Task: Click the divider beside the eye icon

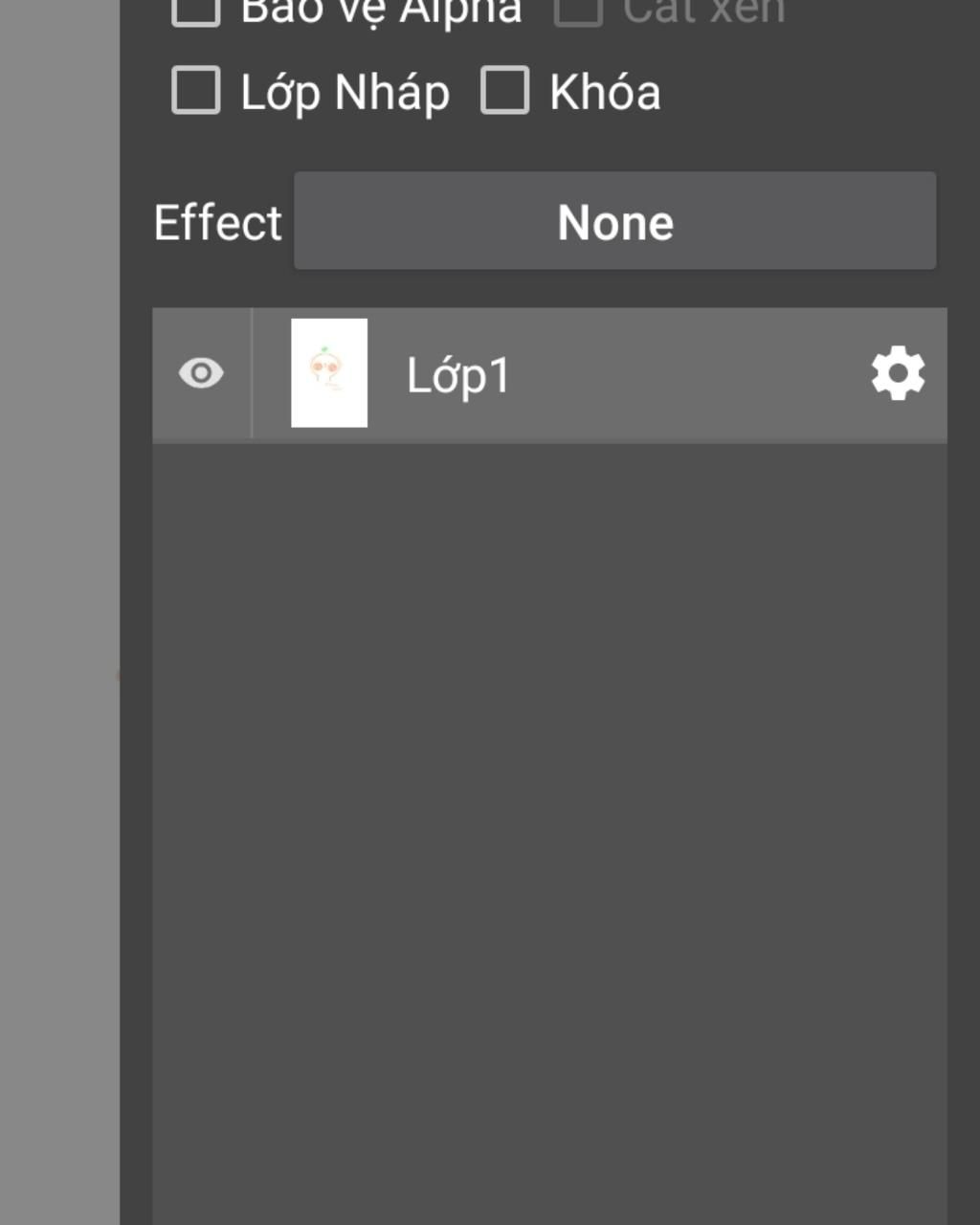Action: point(252,373)
